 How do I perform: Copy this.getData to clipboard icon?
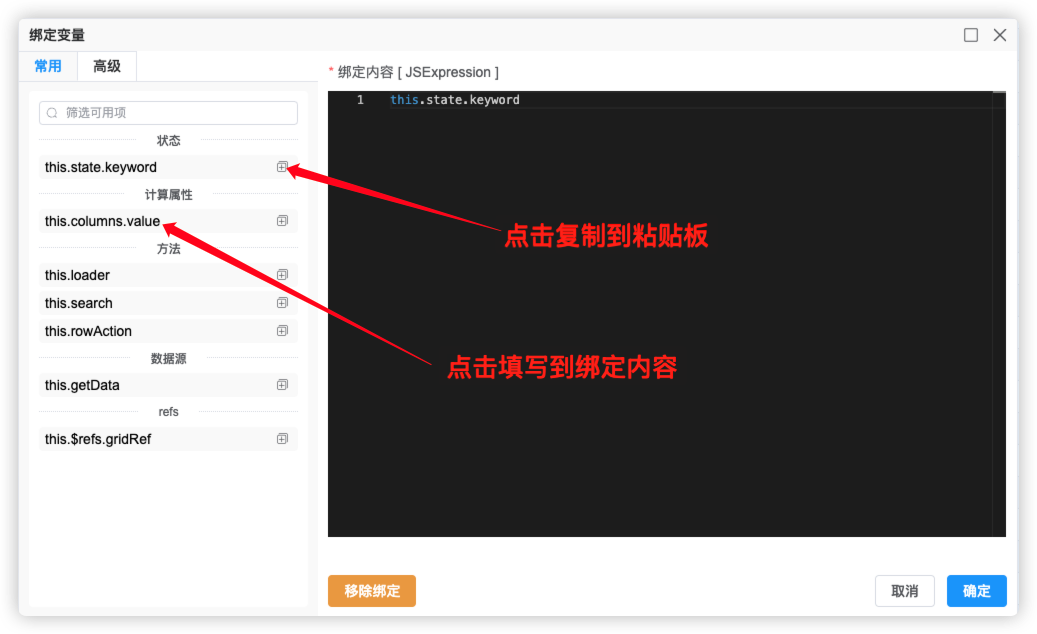click(282, 385)
